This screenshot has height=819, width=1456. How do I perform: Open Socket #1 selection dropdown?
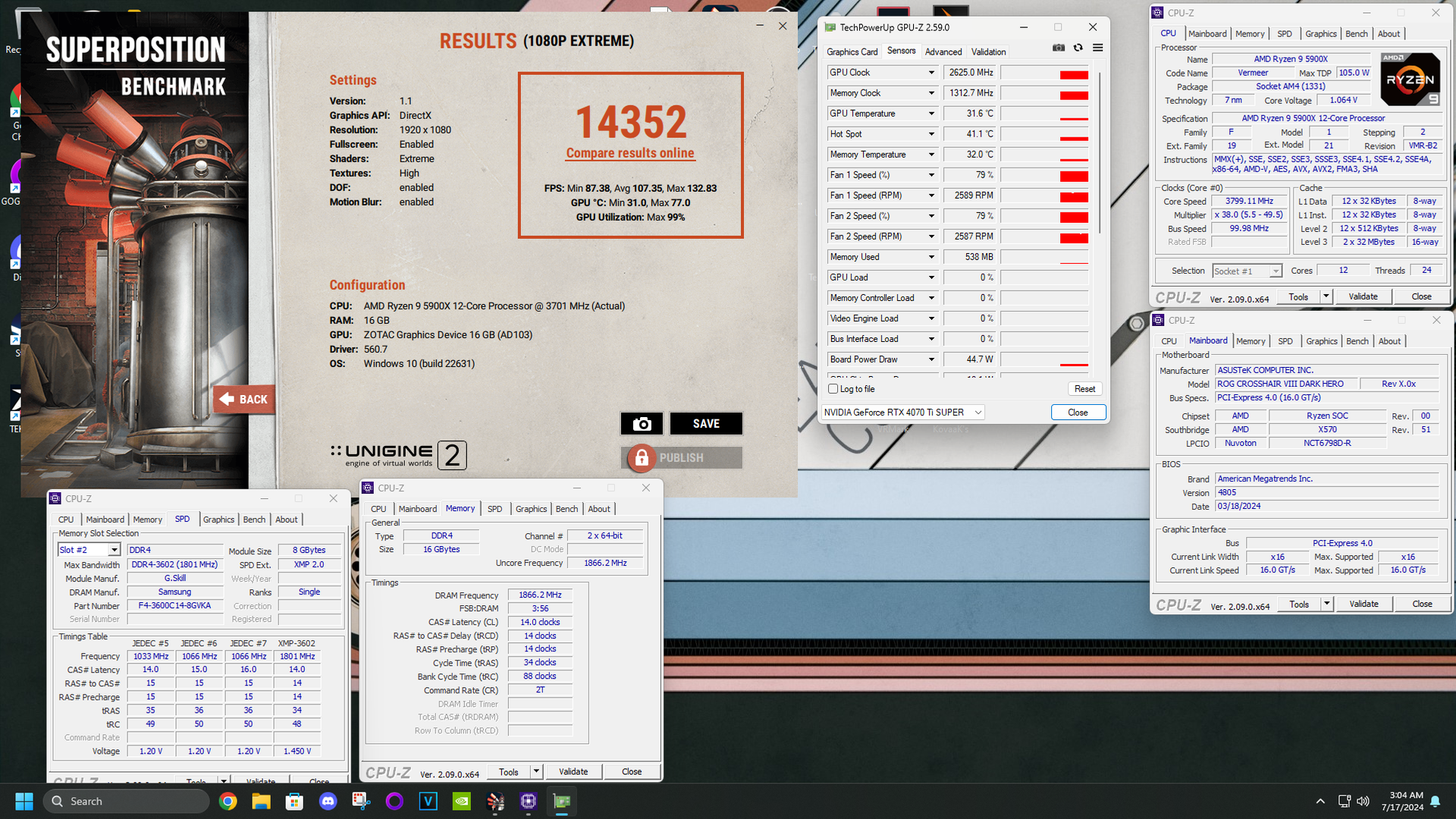click(1247, 271)
